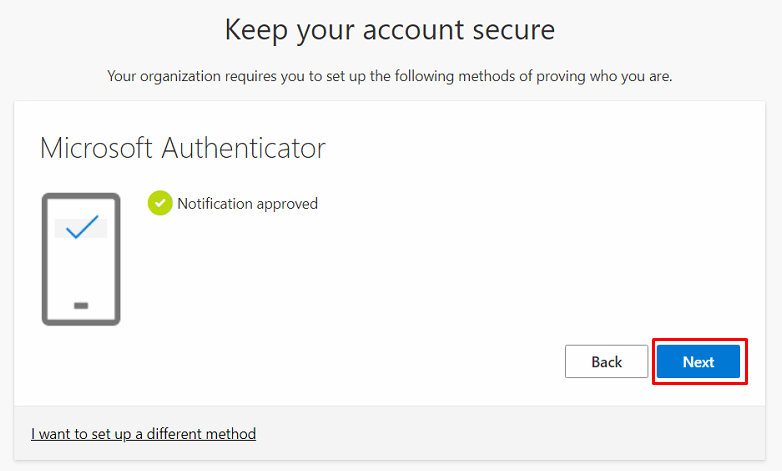The width and height of the screenshot is (782, 471).
Task: Click the word 'approved' beside the green check
Action: 287,204
